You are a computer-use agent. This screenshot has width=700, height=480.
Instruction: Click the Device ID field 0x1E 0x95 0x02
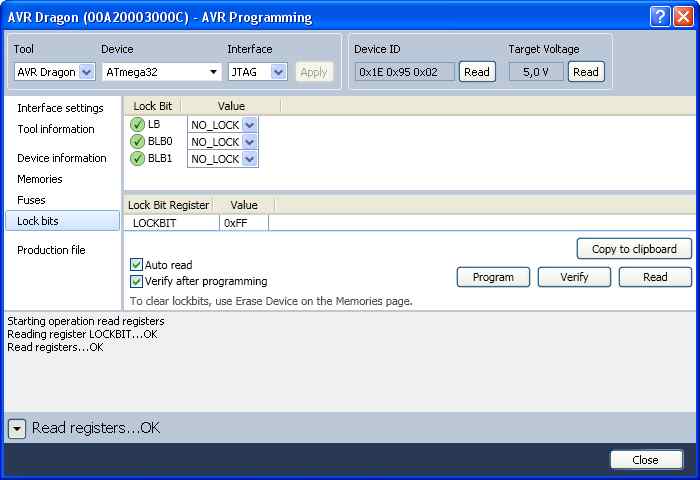pos(404,72)
